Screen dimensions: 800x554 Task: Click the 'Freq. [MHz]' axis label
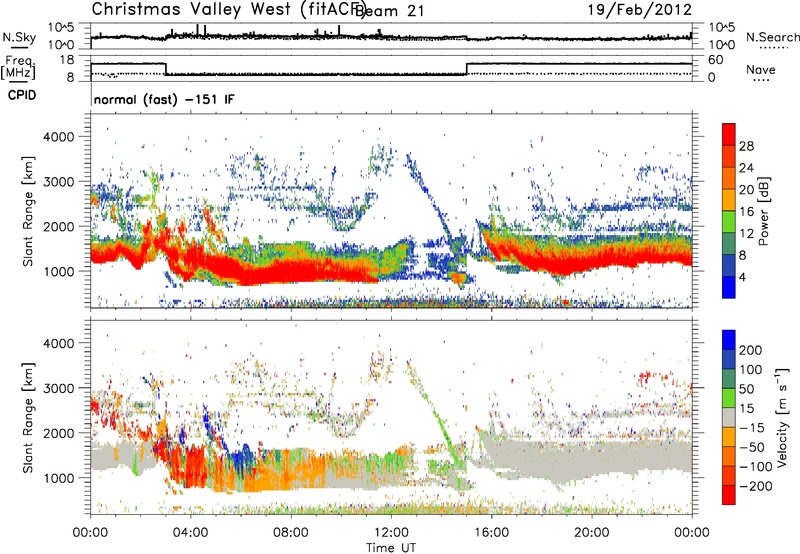[x=18, y=67]
